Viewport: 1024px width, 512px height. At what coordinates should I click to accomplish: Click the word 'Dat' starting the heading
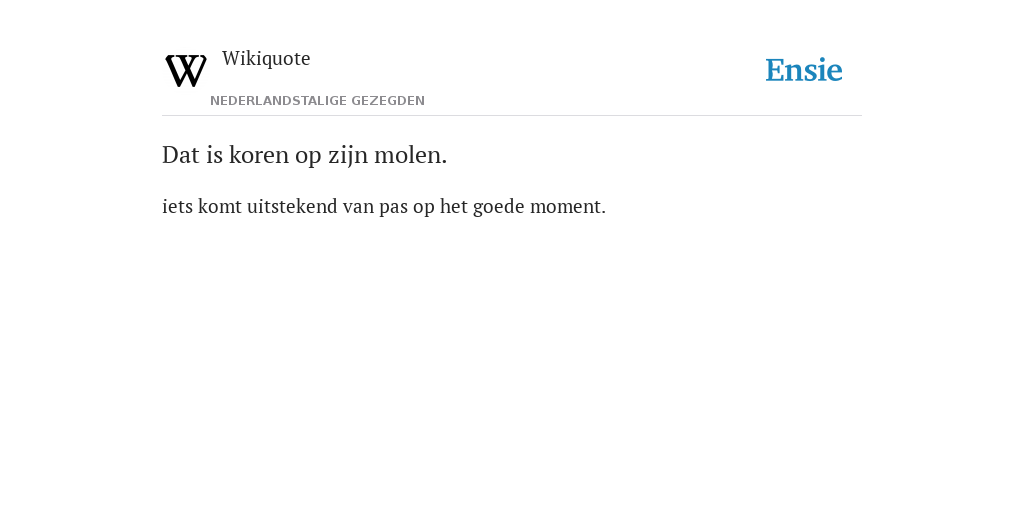pos(181,155)
